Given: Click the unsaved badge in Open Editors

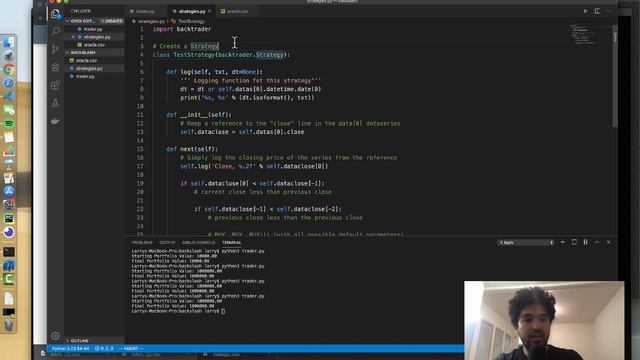Looking at the screenshot, I should point(112,21).
